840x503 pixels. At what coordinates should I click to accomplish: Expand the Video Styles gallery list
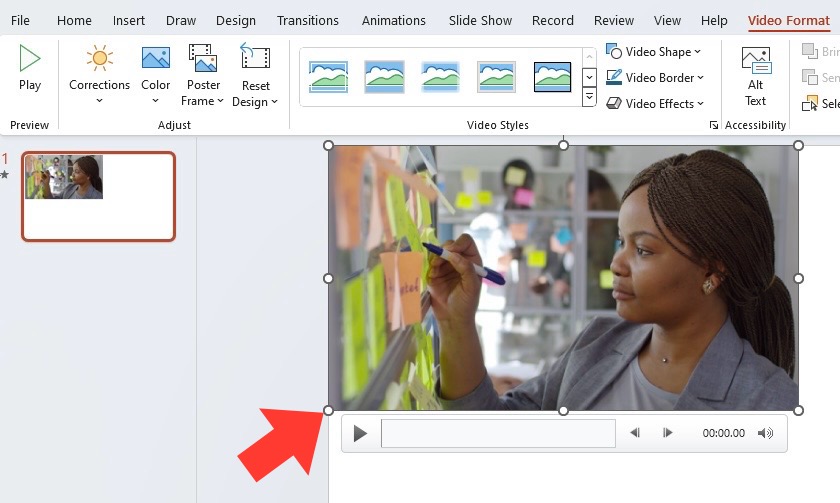pyautogui.click(x=589, y=97)
